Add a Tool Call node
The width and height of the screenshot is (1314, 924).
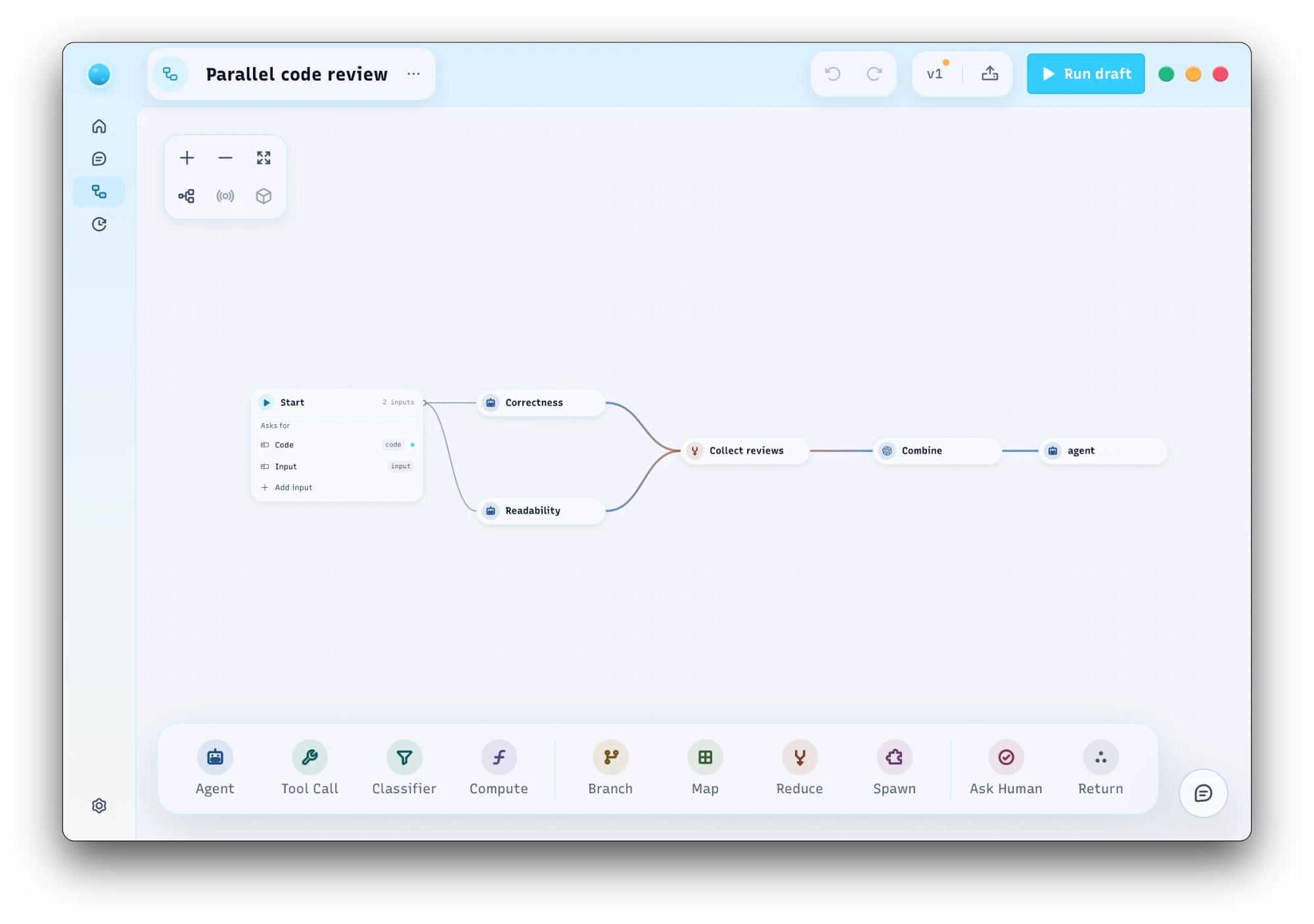click(309, 768)
